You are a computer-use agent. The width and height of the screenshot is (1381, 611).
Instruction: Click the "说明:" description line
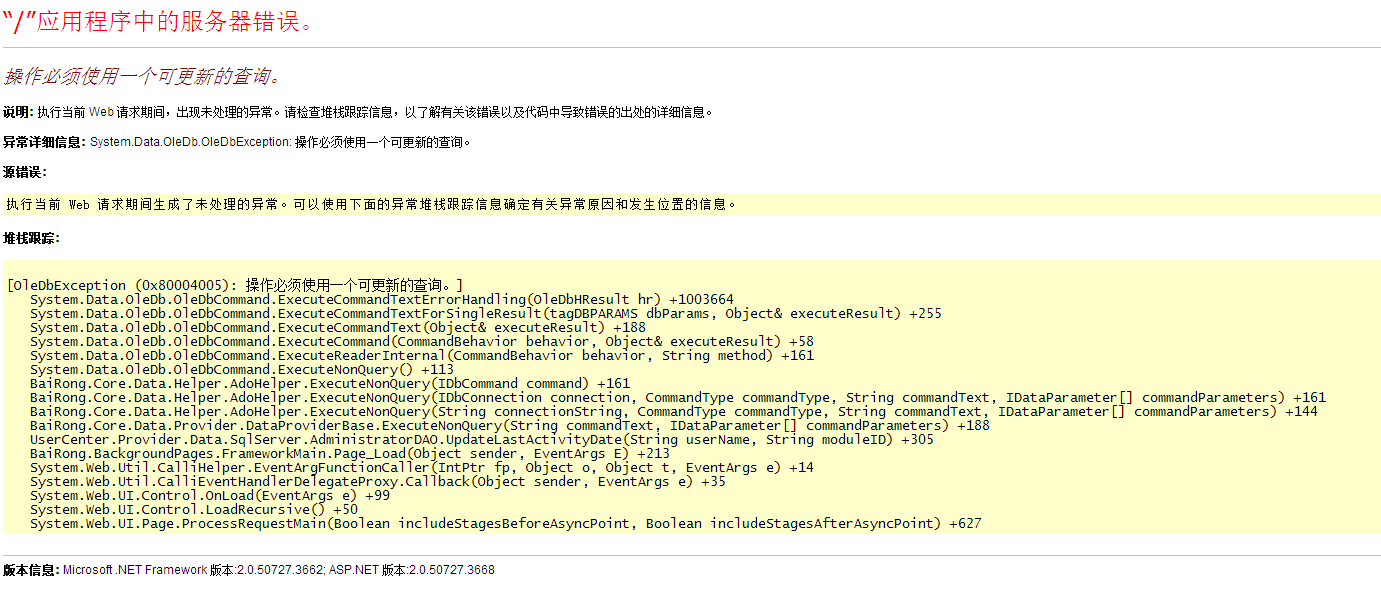[x=358, y=112]
